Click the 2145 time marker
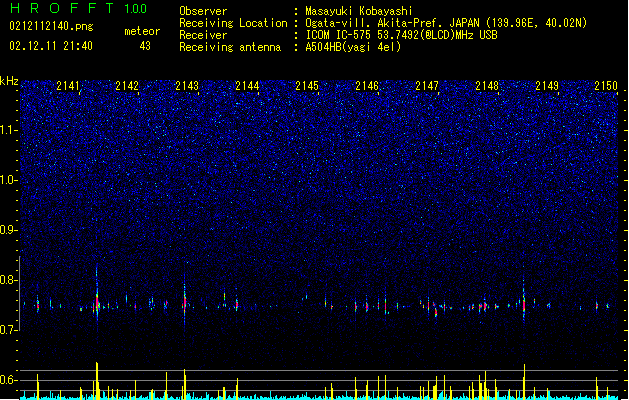 click(307, 86)
